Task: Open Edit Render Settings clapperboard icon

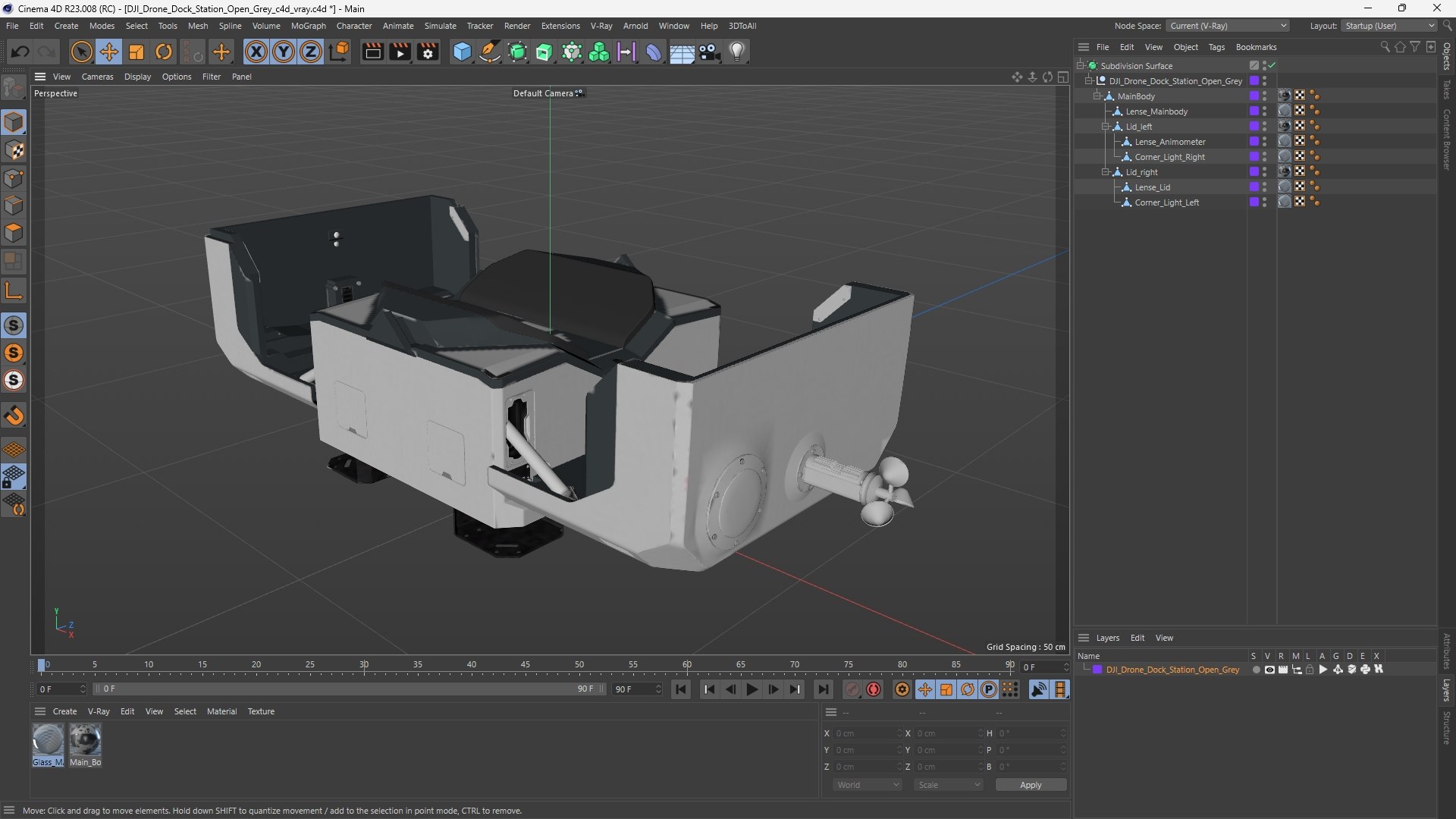Action: tap(428, 52)
